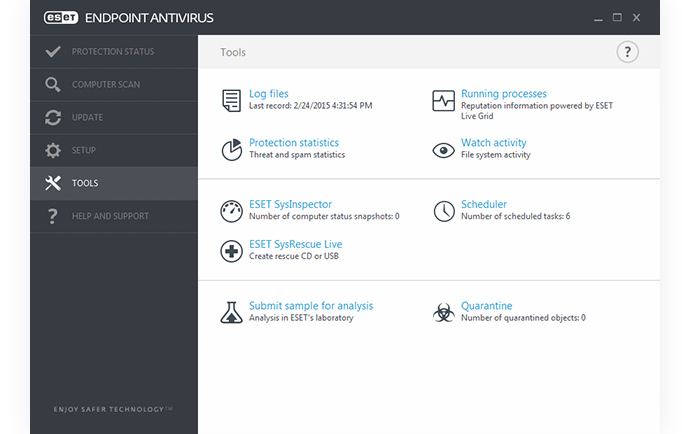Click 'Create rescue CD or USB' text
This screenshot has width=690, height=434.
[294, 256]
